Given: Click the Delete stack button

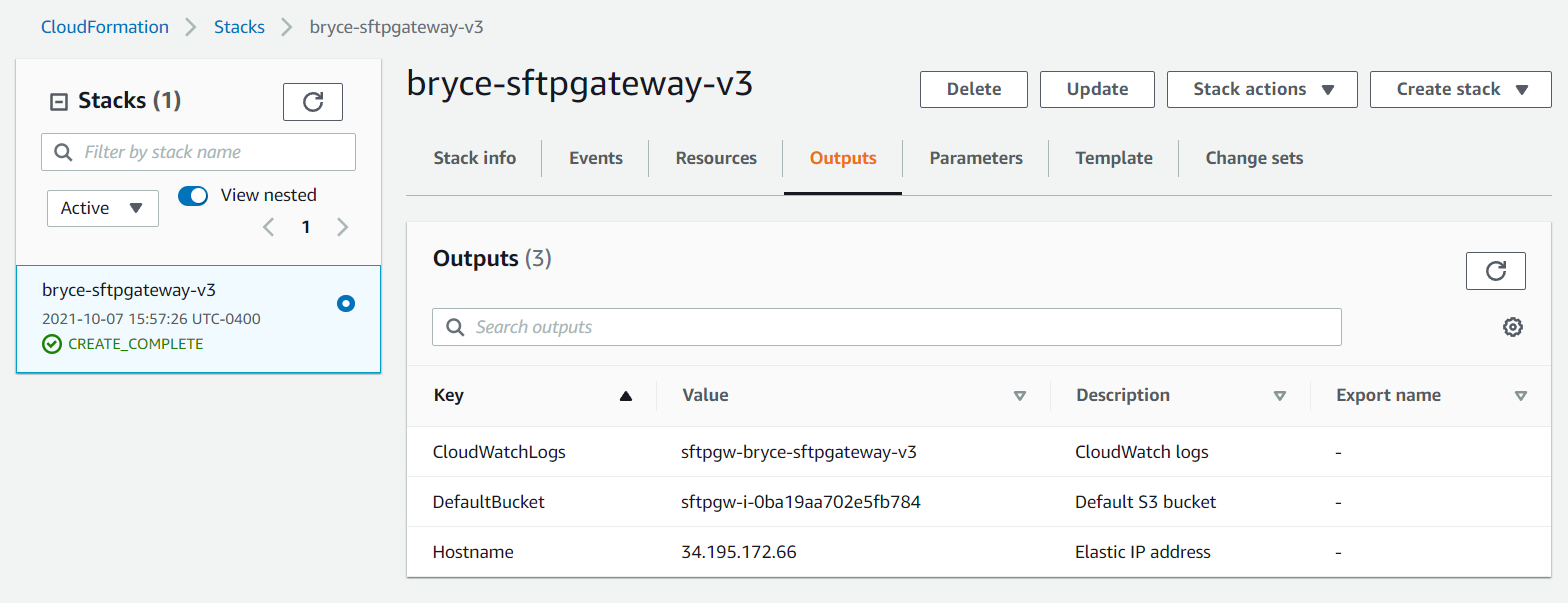Looking at the screenshot, I should tap(974, 89).
